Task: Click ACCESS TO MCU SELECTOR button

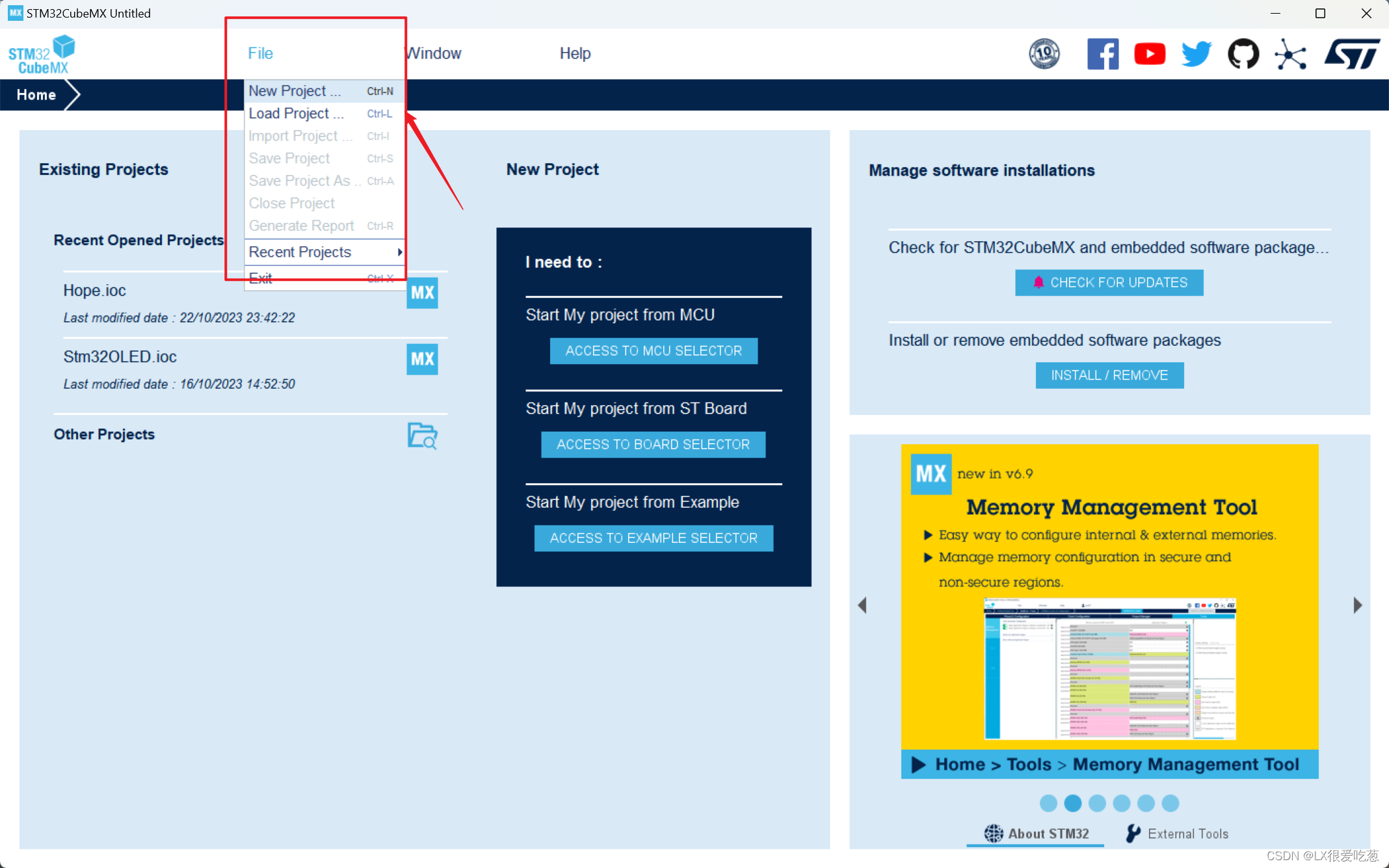Action: (x=654, y=351)
